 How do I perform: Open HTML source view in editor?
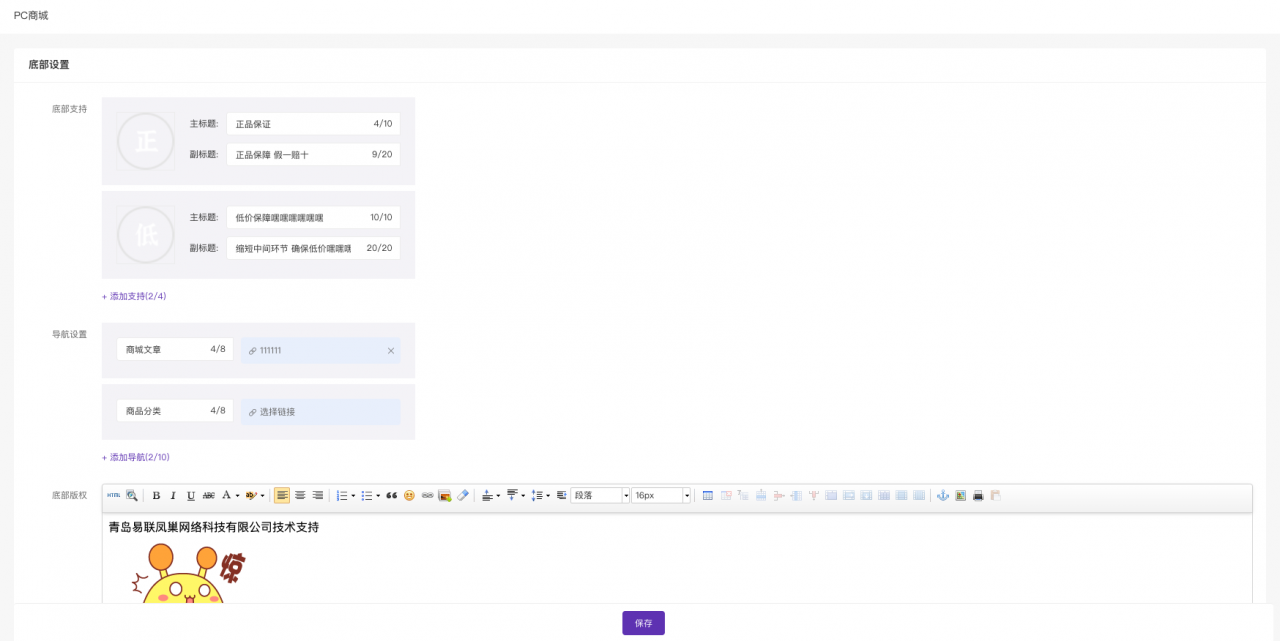[114, 495]
